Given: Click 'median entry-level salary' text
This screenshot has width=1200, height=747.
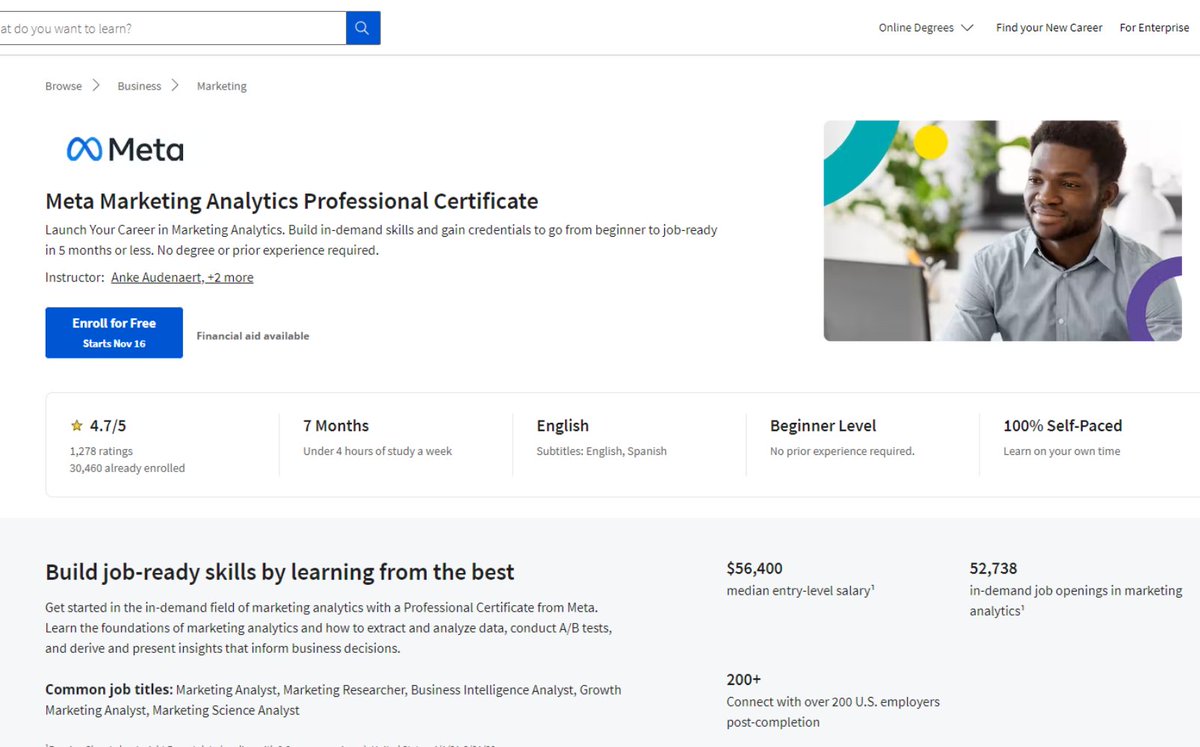Looking at the screenshot, I should [x=800, y=591].
